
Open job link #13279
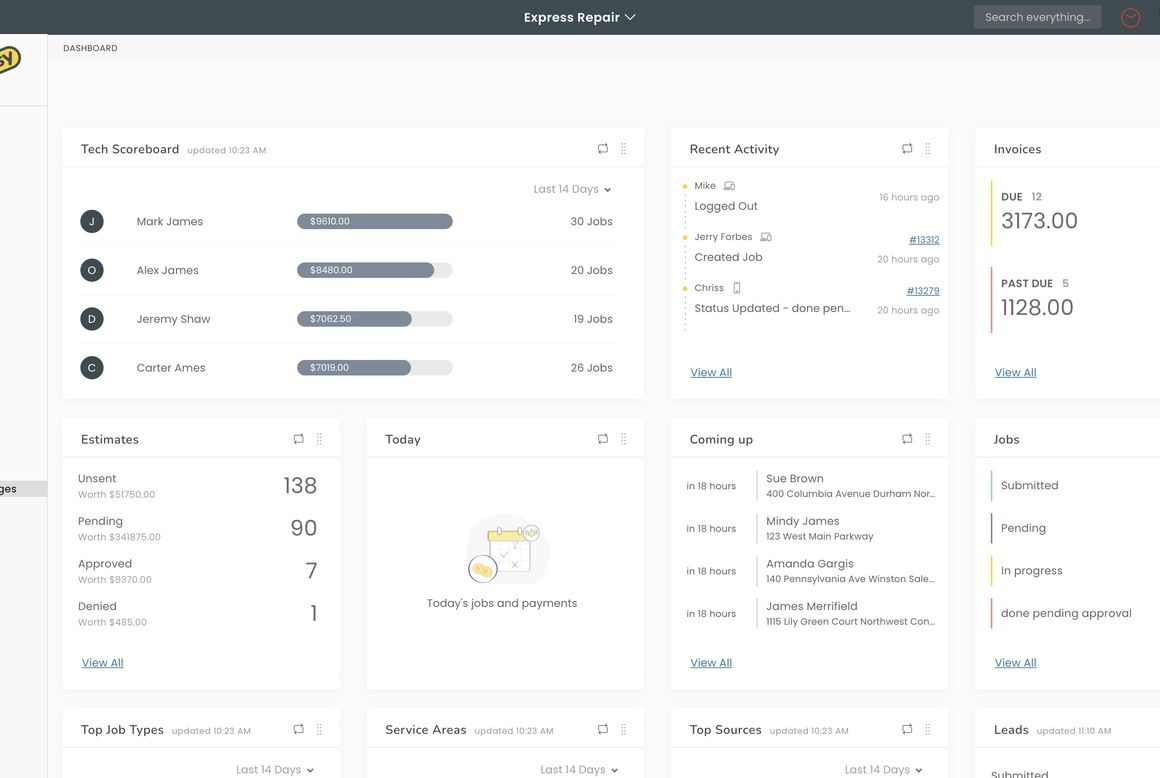923,291
